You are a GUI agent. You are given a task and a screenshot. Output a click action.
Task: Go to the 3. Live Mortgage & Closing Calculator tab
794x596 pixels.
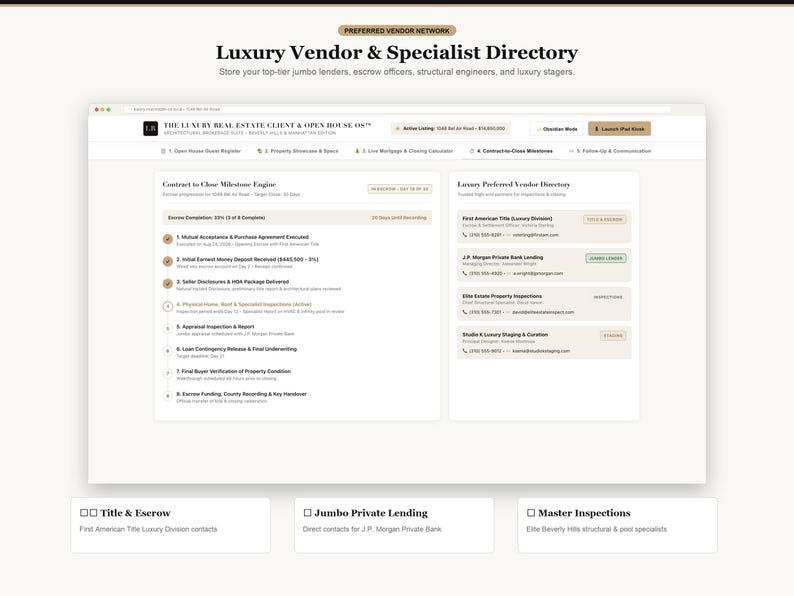pyautogui.click(x=404, y=151)
